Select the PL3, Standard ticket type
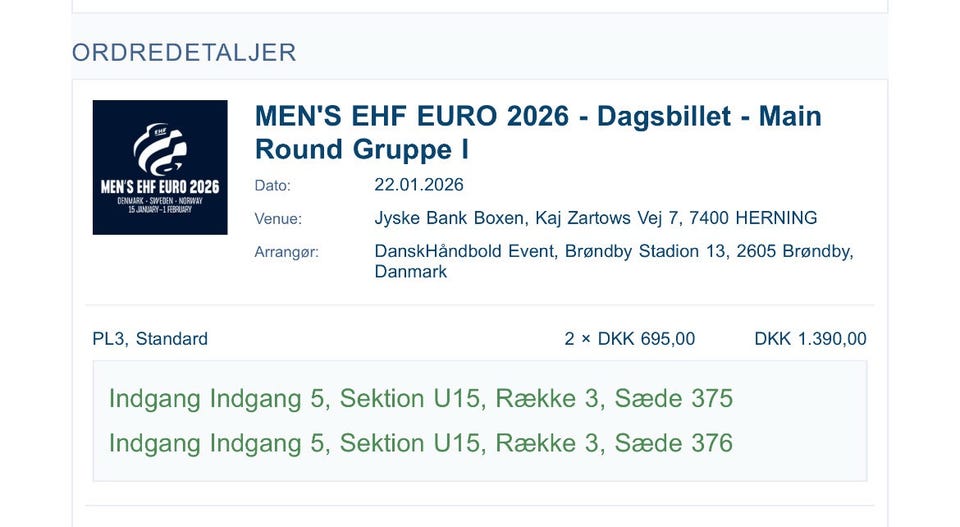The height and width of the screenshot is (527, 960). point(150,338)
